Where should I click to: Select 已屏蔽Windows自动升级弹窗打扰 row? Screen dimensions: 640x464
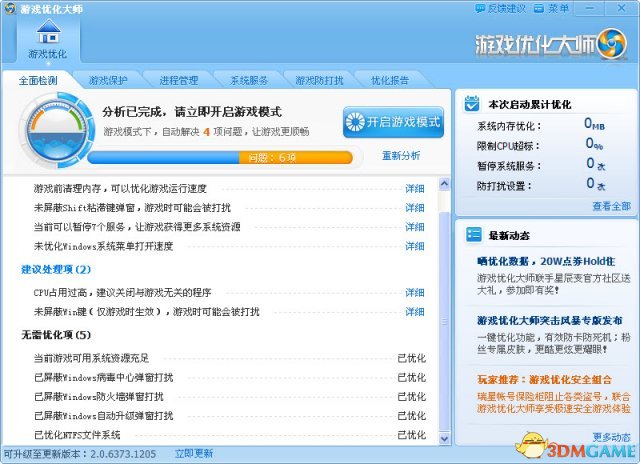coord(229,416)
